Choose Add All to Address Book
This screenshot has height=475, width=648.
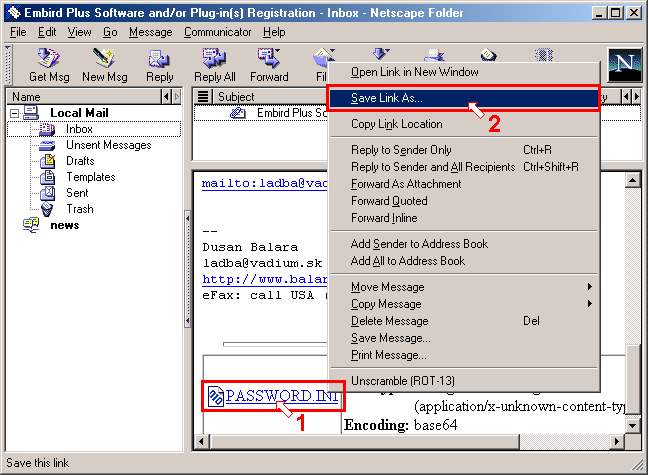(465, 261)
